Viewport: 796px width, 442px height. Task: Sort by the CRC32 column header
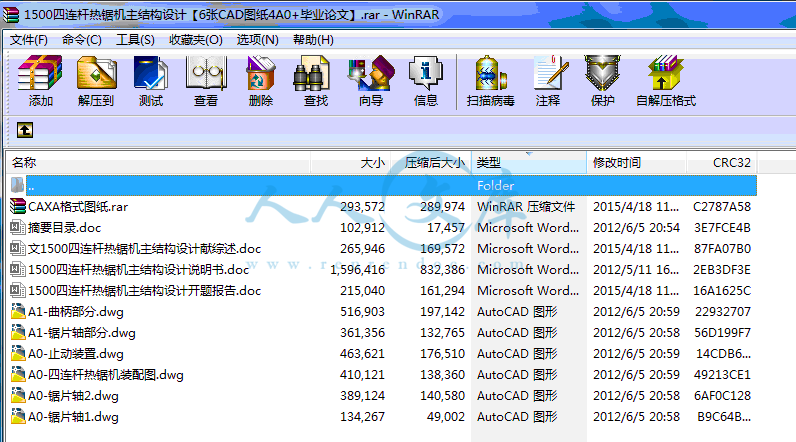[x=722, y=163]
